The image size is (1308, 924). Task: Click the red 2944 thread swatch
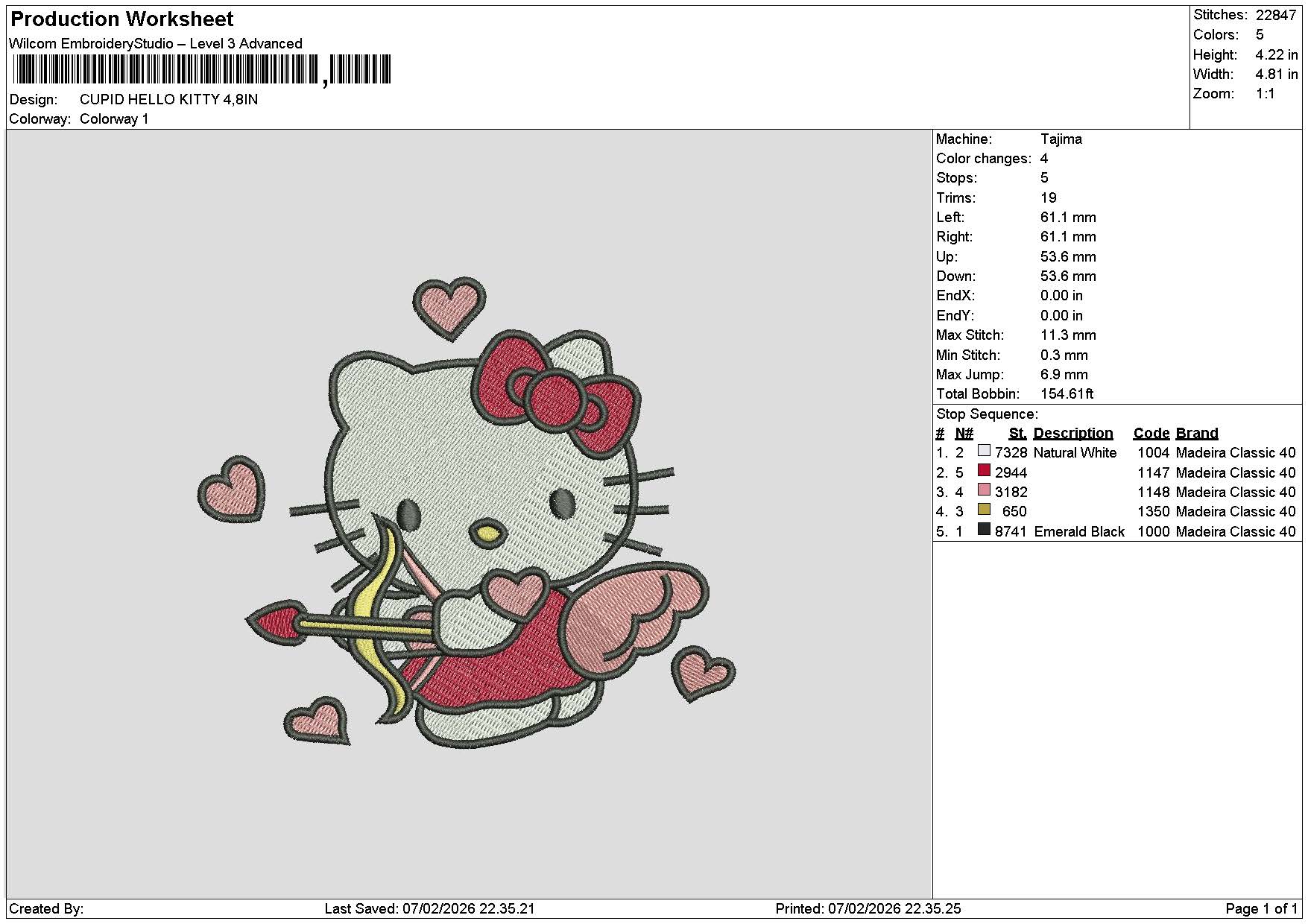(x=984, y=470)
